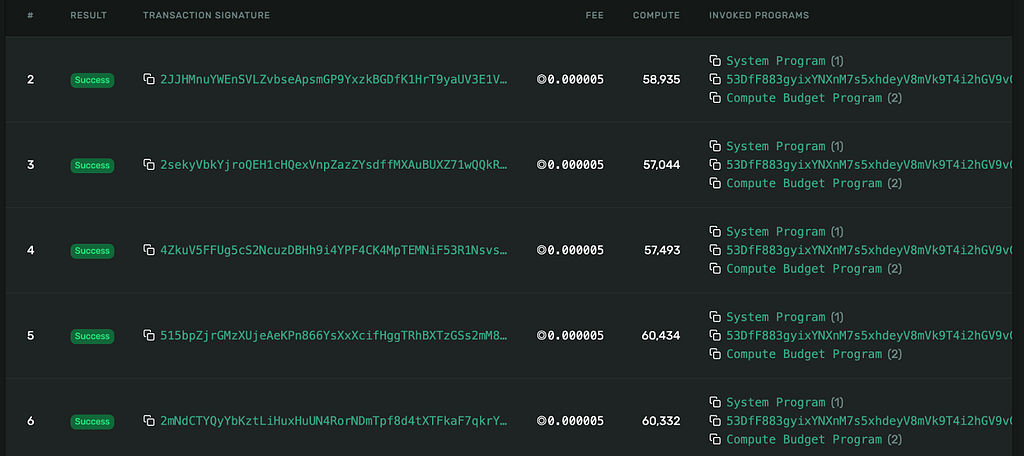Copy Compute Budget Program address in row 6
1024x456 pixels.
coord(715,440)
